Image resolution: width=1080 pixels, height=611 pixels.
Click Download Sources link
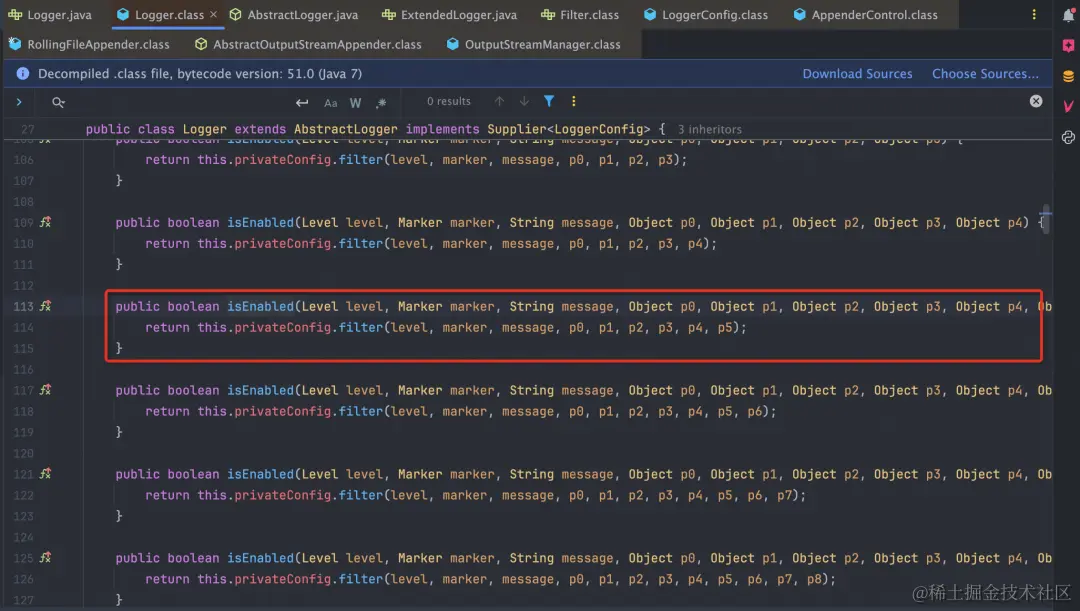[x=857, y=74]
